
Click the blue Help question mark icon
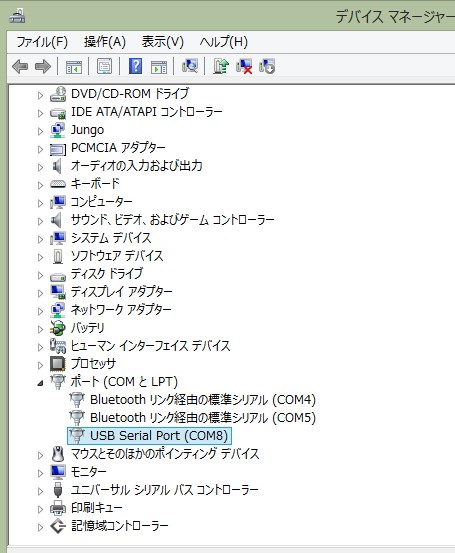(135, 66)
